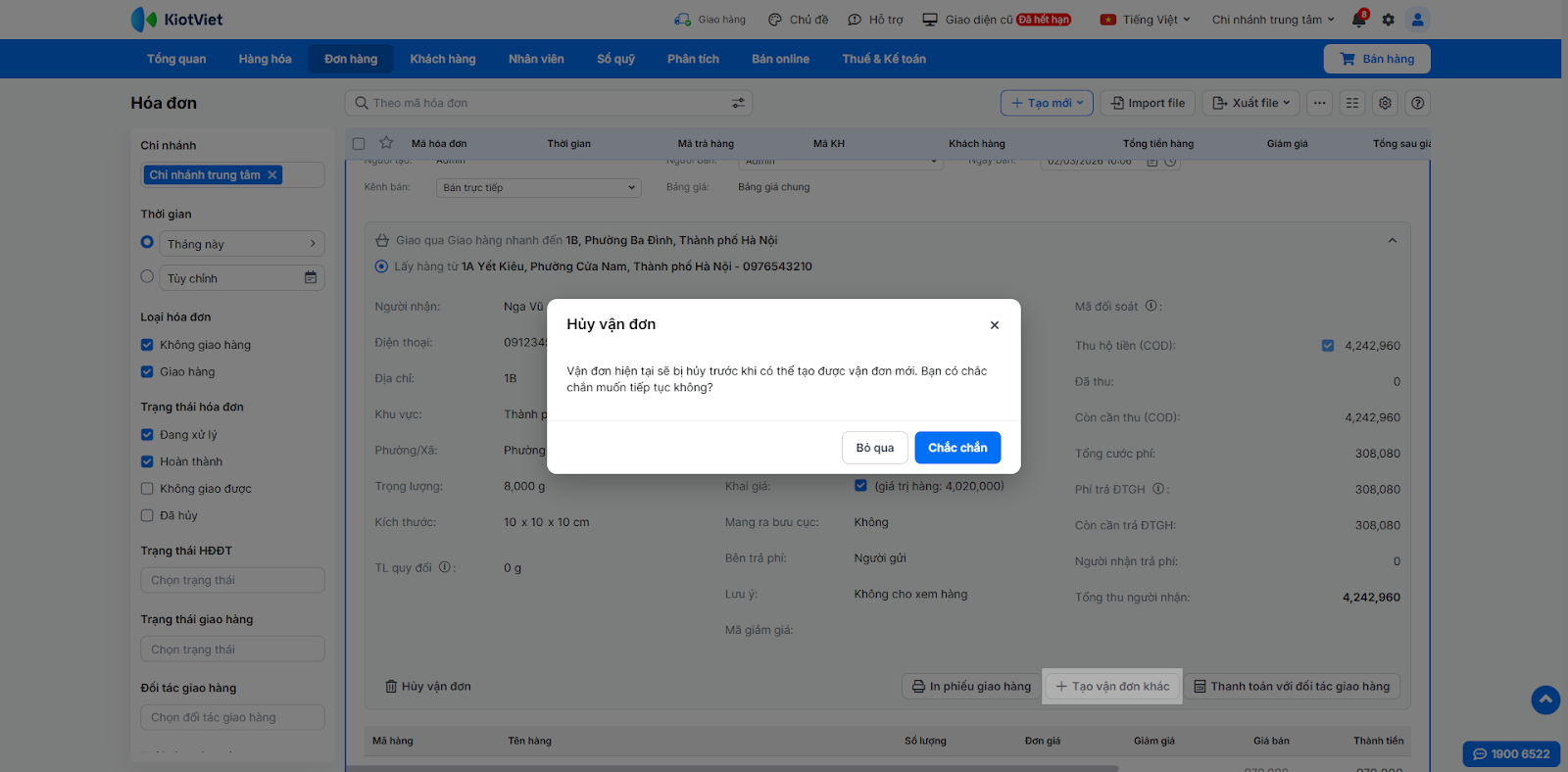
Task: Select Tùy chỉnh time radio
Action: pos(147,276)
